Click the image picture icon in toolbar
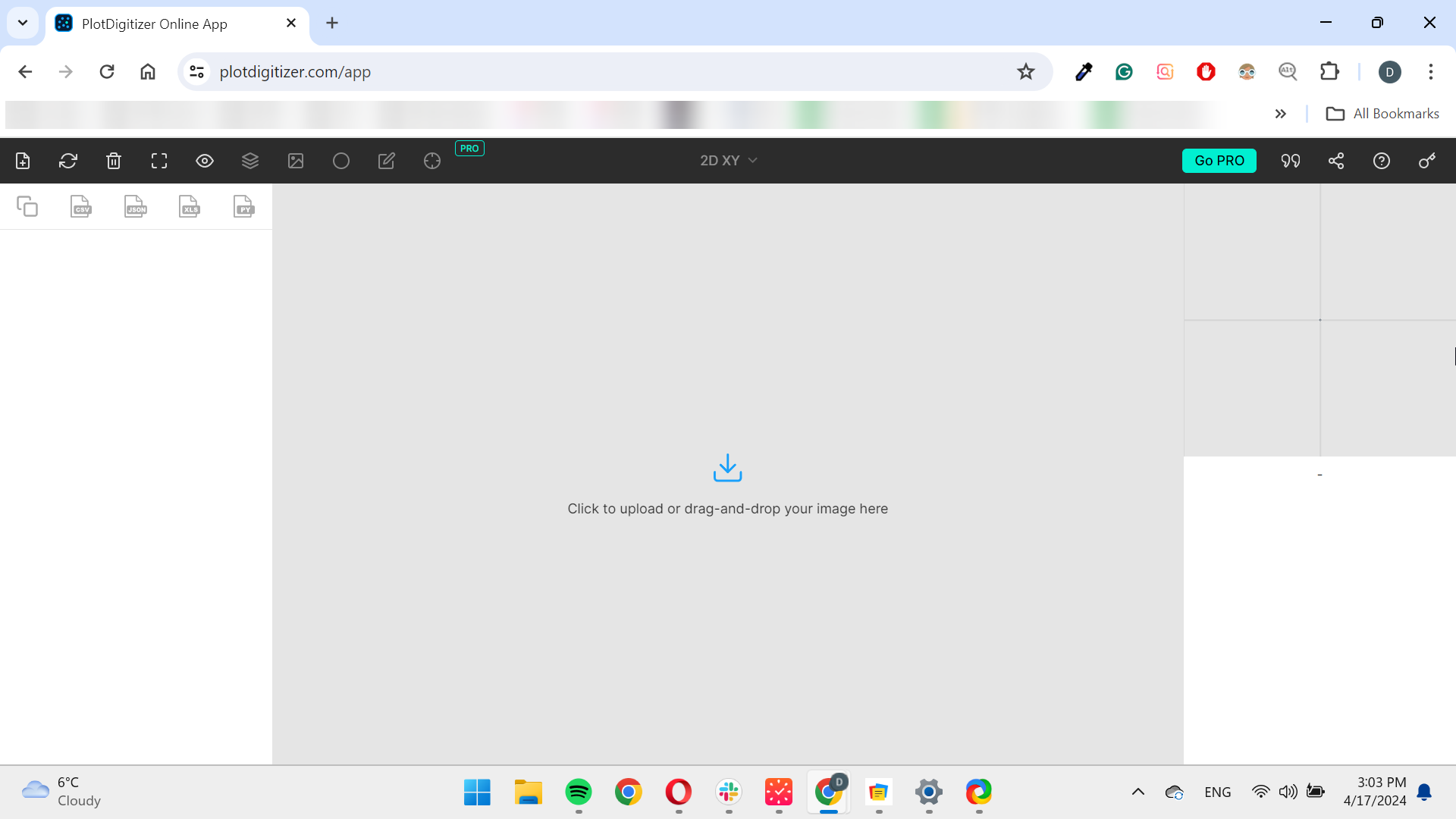This screenshot has width=1456, height=819. point(296,161)
